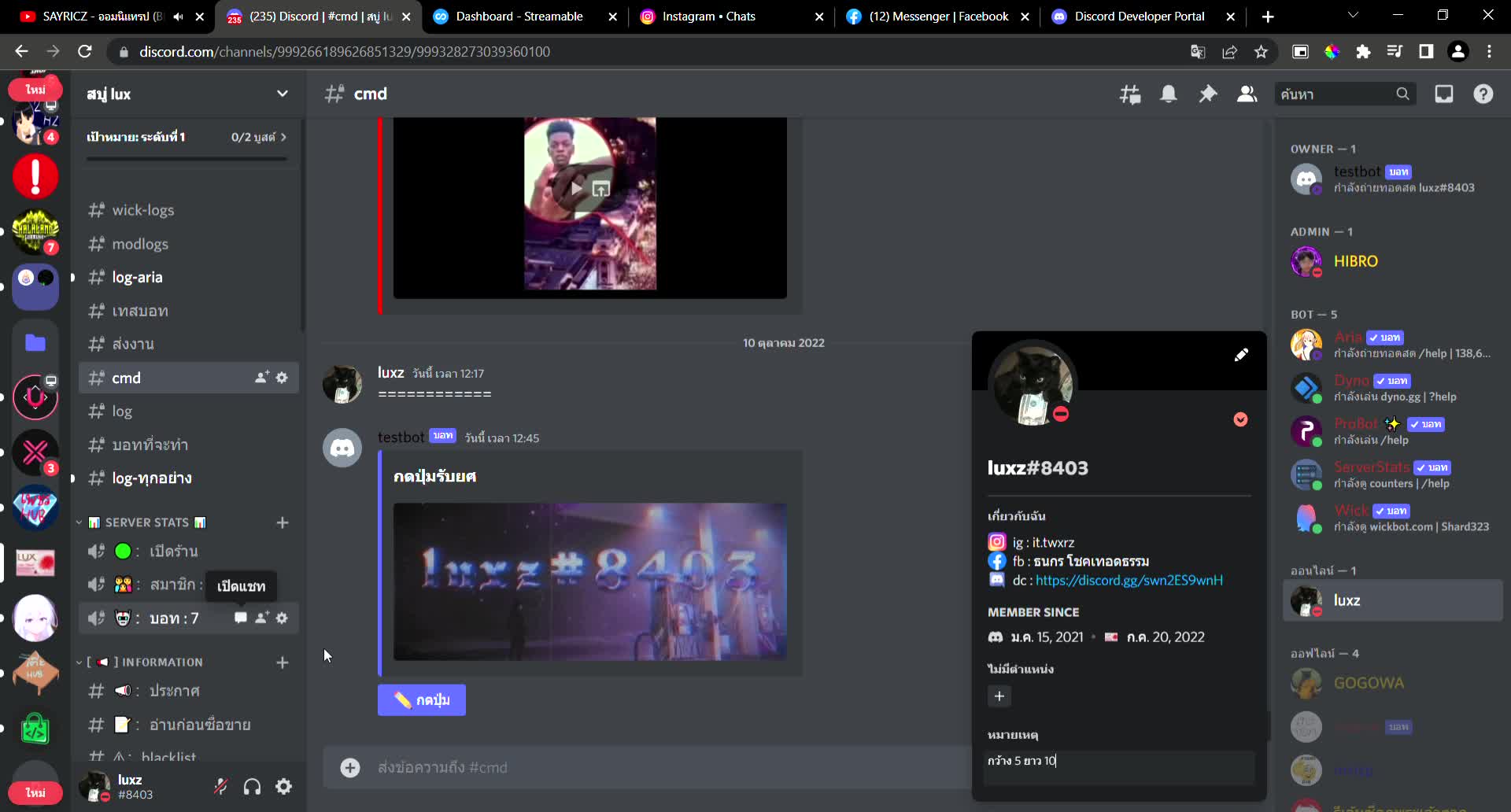
Task: Open the threads icon in channel toolbar
Action: click(x=1129, y=94)
